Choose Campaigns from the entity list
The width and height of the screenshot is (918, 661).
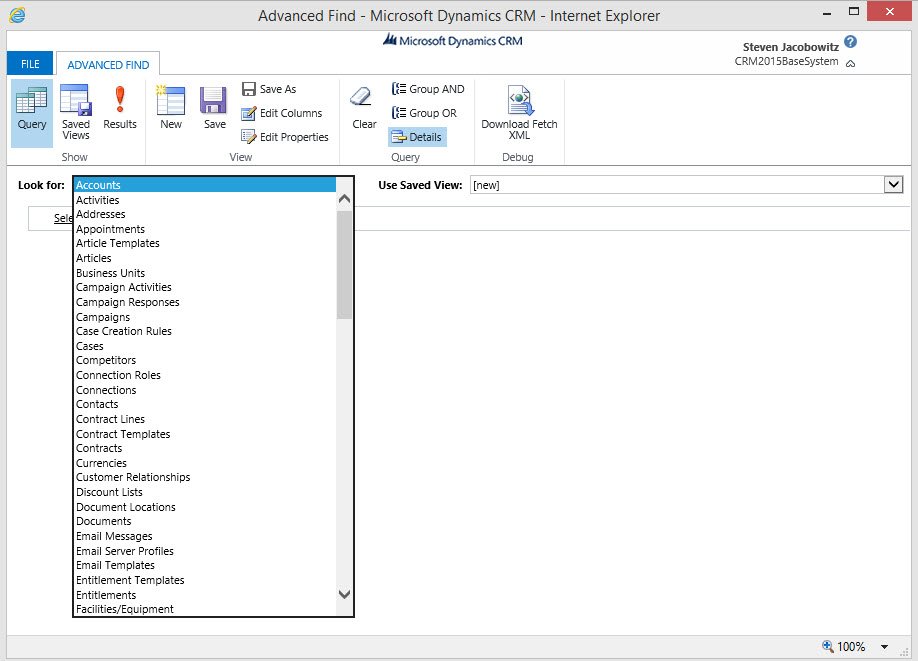(x=103, y=317)
